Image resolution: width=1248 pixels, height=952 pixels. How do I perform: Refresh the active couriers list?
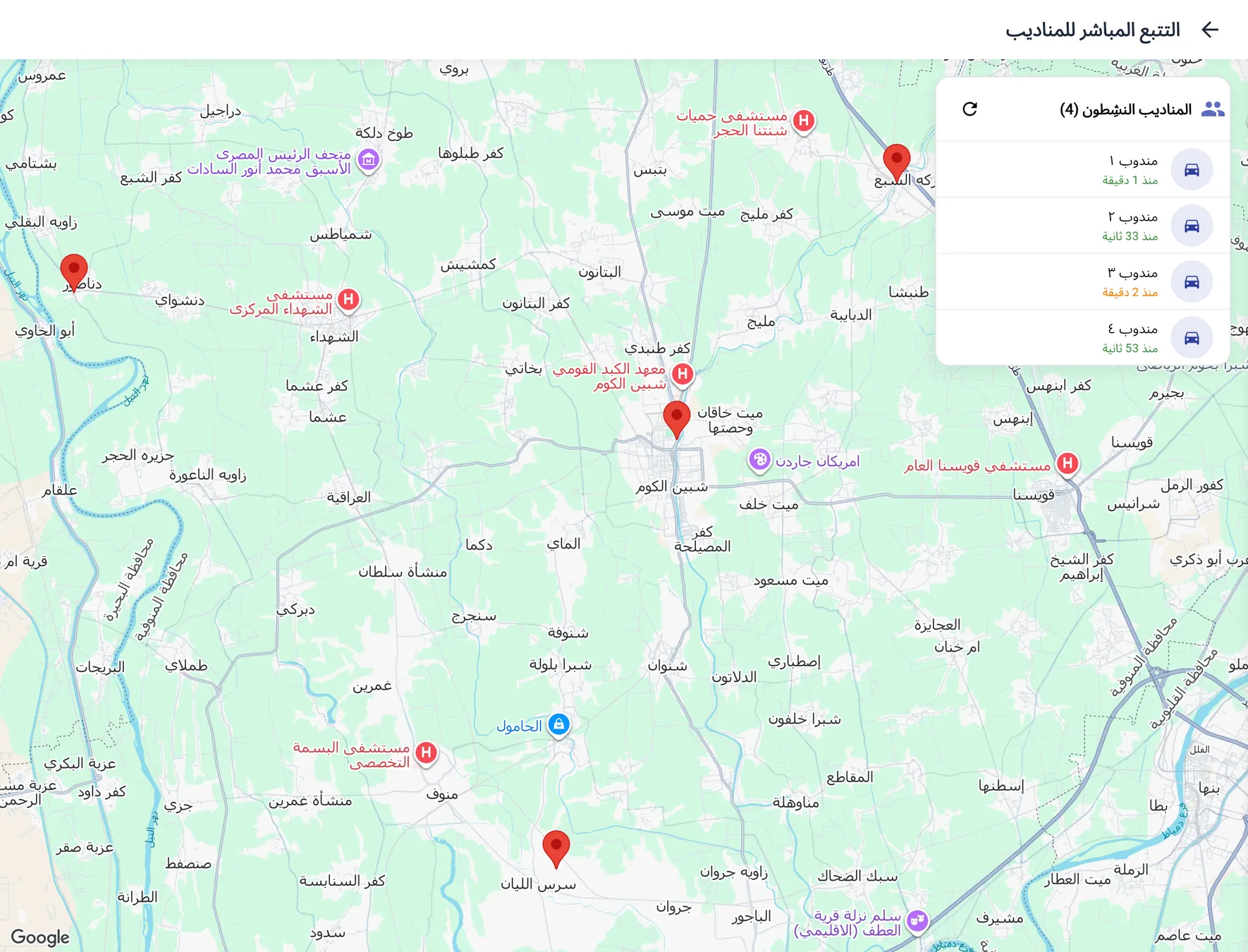970,109
